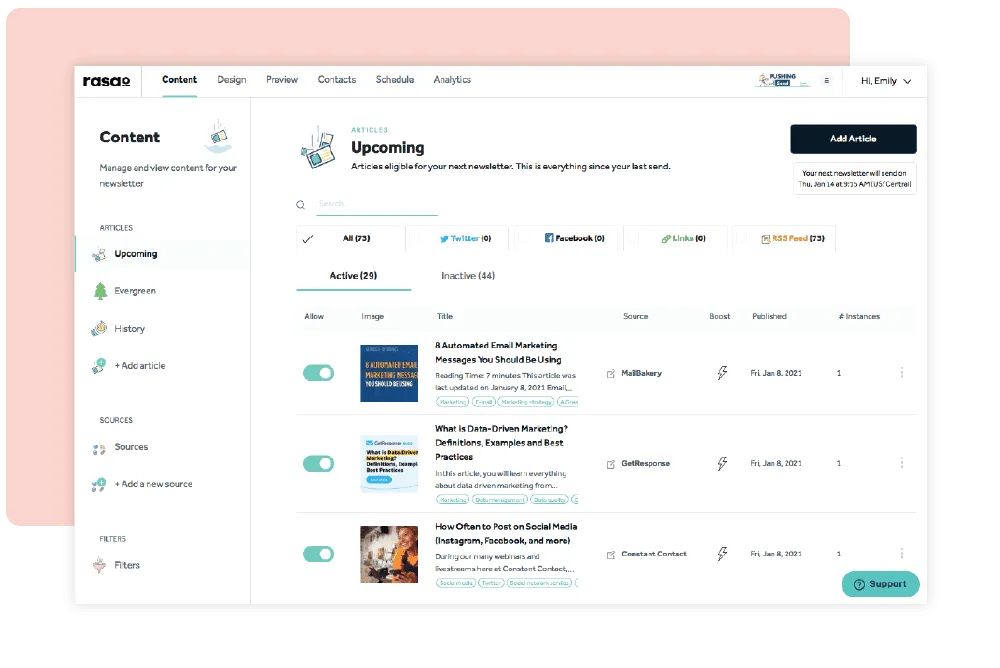The width and height of the screenshot is (1000, 668).
Task: Click the Add article sidebar icon
Action: point(99,366)
